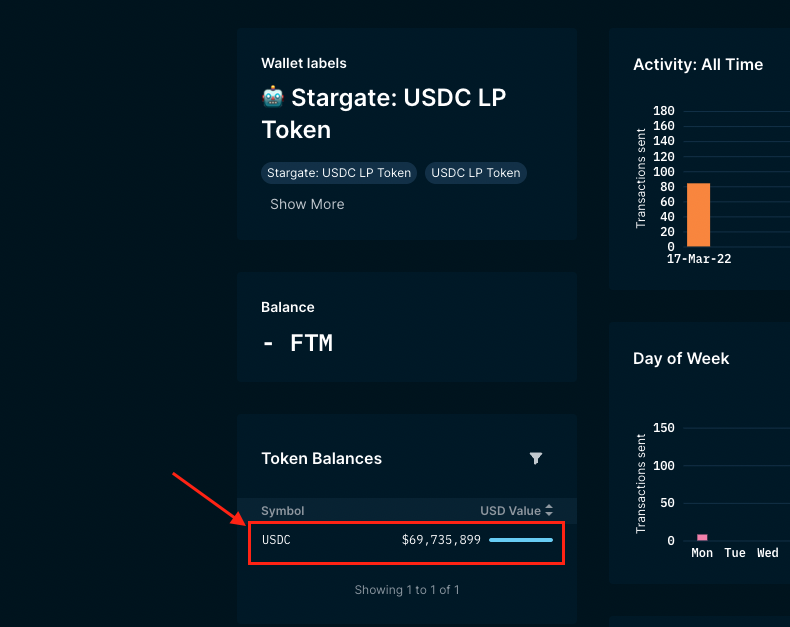Click the blue USDC value bar
The height and width of the screenshot is (627, 790).
click(x=521, y=540)
